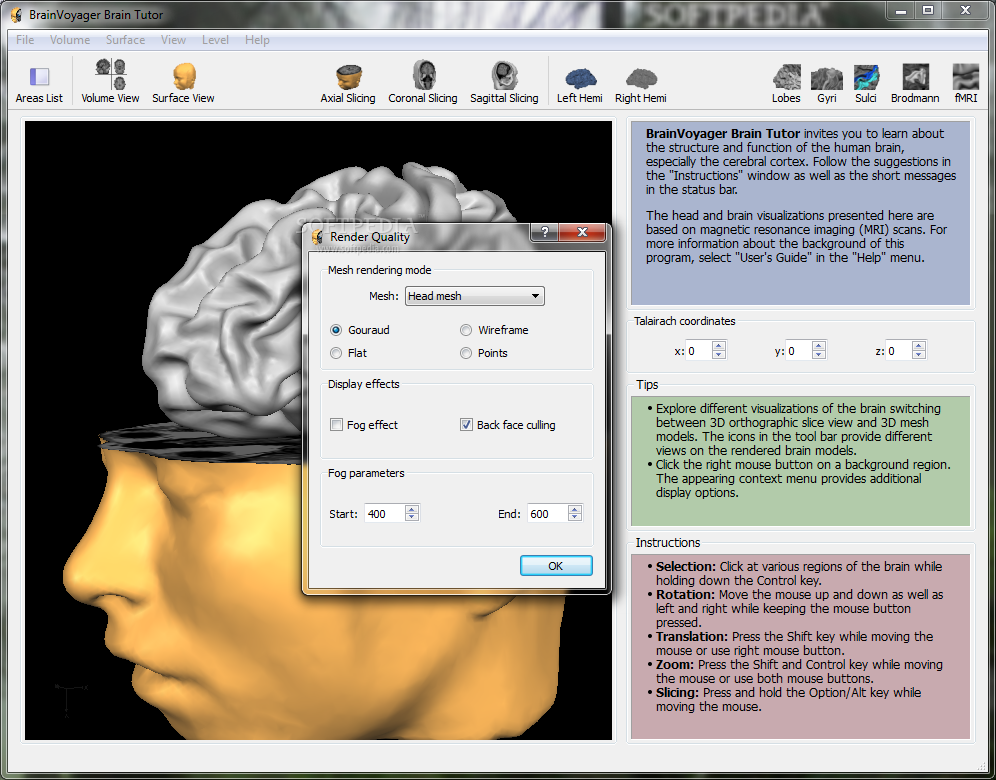Open the View menu
The height and width of the screenshot is (780, 996).
click(173, 39)
